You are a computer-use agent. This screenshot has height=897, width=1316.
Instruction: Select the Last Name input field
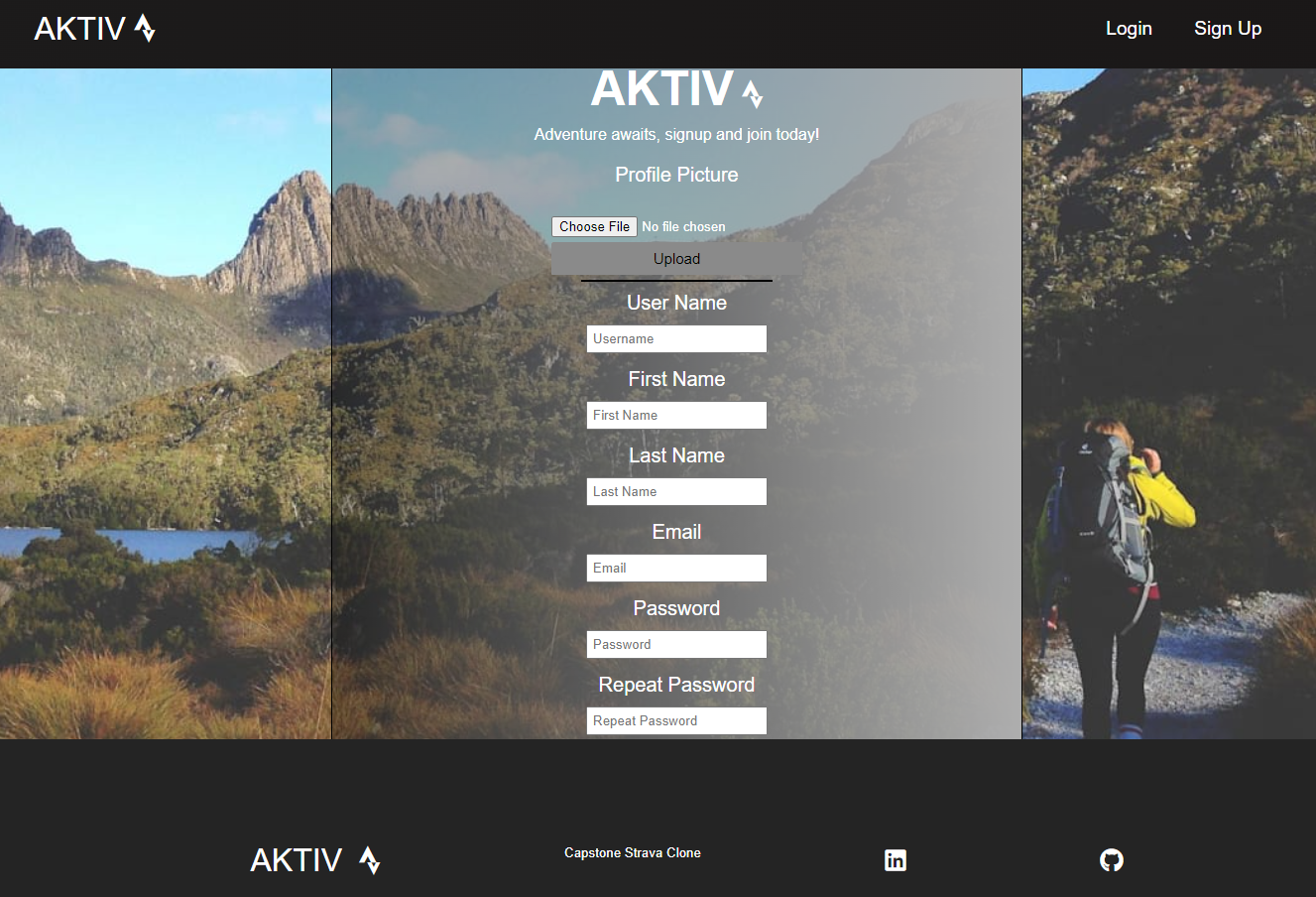[x=676, y=491]
